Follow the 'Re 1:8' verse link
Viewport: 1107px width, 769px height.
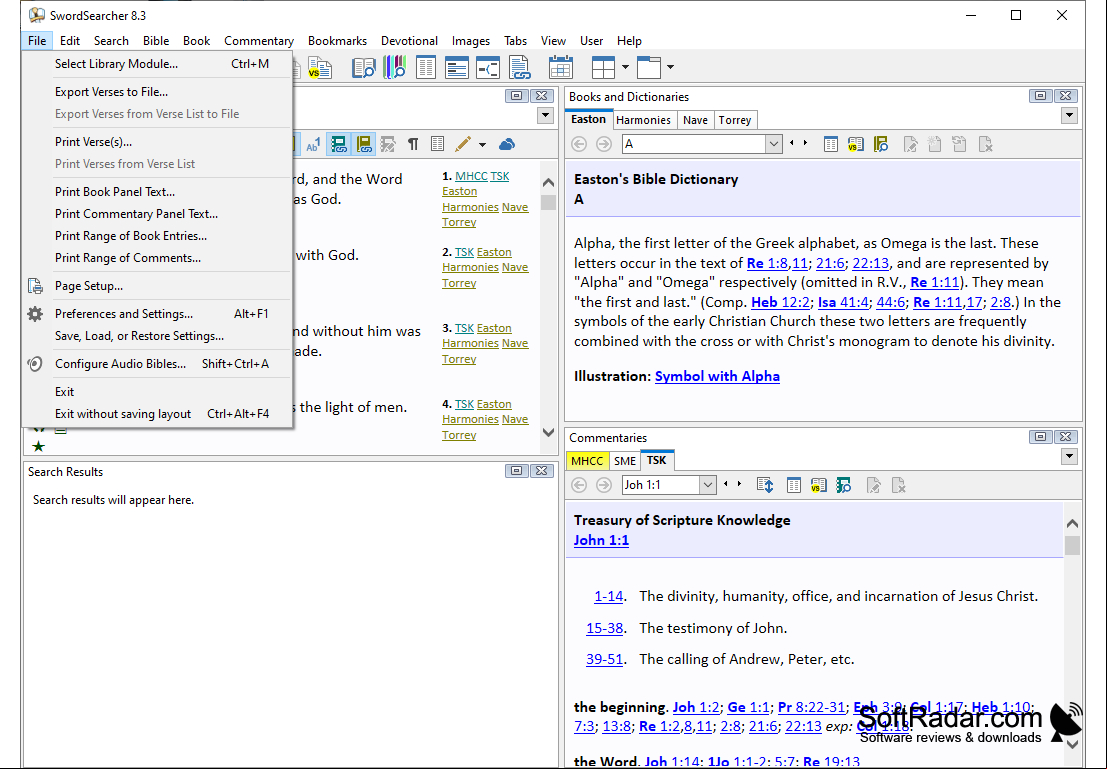(767, 263)
